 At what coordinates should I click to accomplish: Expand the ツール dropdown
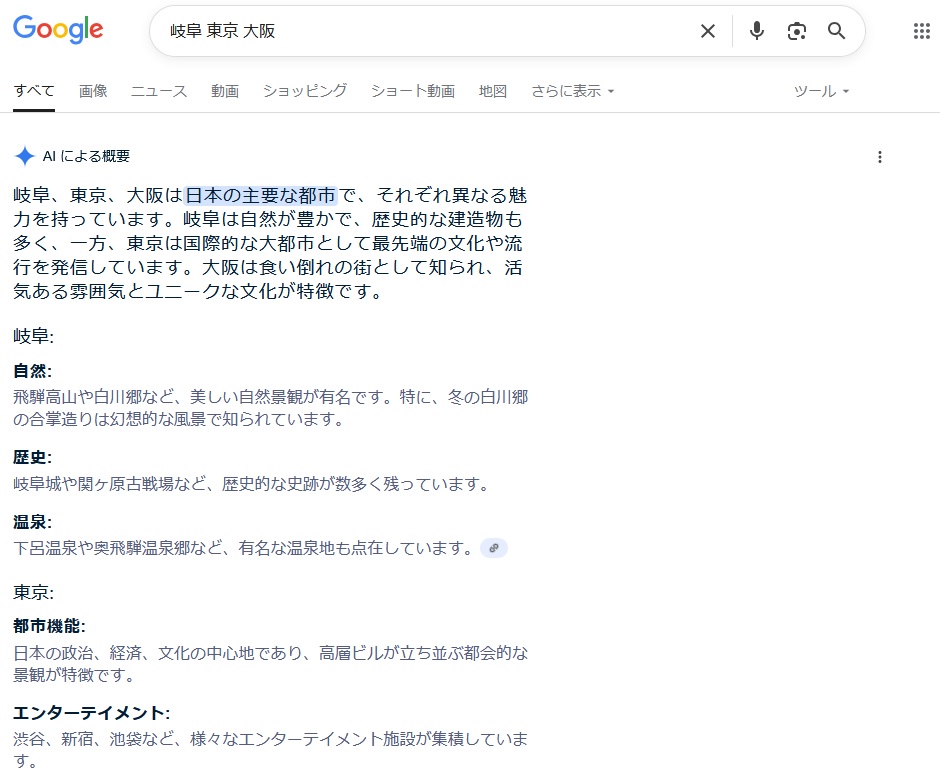(x=821, y=91)
